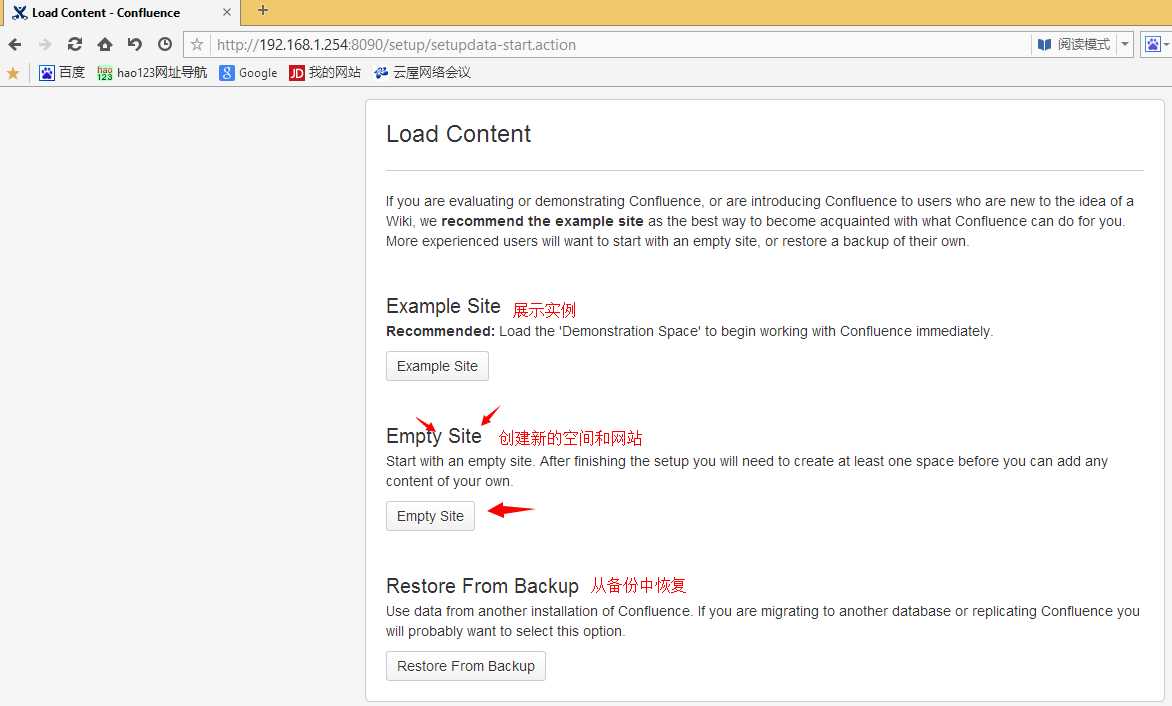The image size is (1172, 706).
Task: Click the 'Recommended:' bold label
Action: point(440,331)
